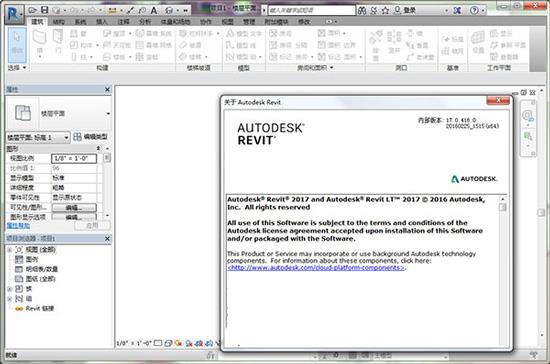Screen dimensions: 550x364
Task: Click the Visibility/Graphics Edit button
Action: 74,208
